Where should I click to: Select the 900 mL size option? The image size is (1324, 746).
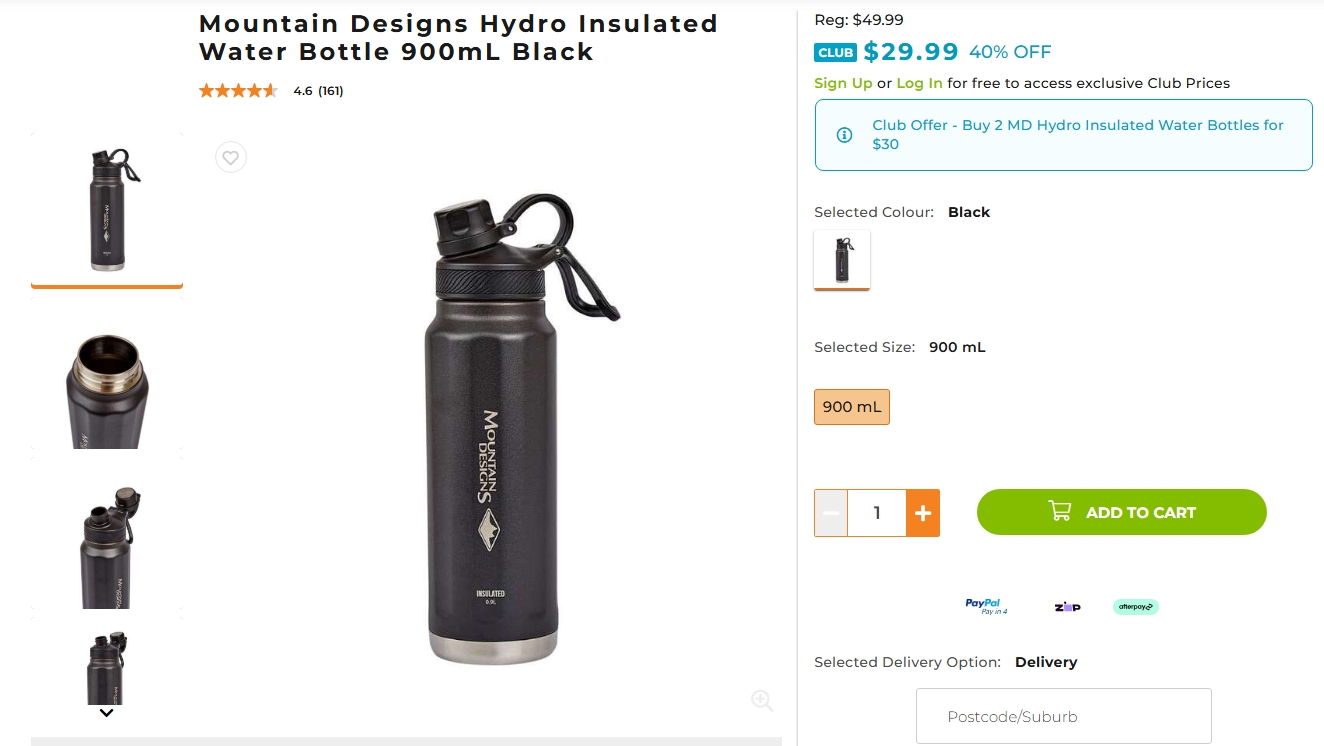point(852,407)
